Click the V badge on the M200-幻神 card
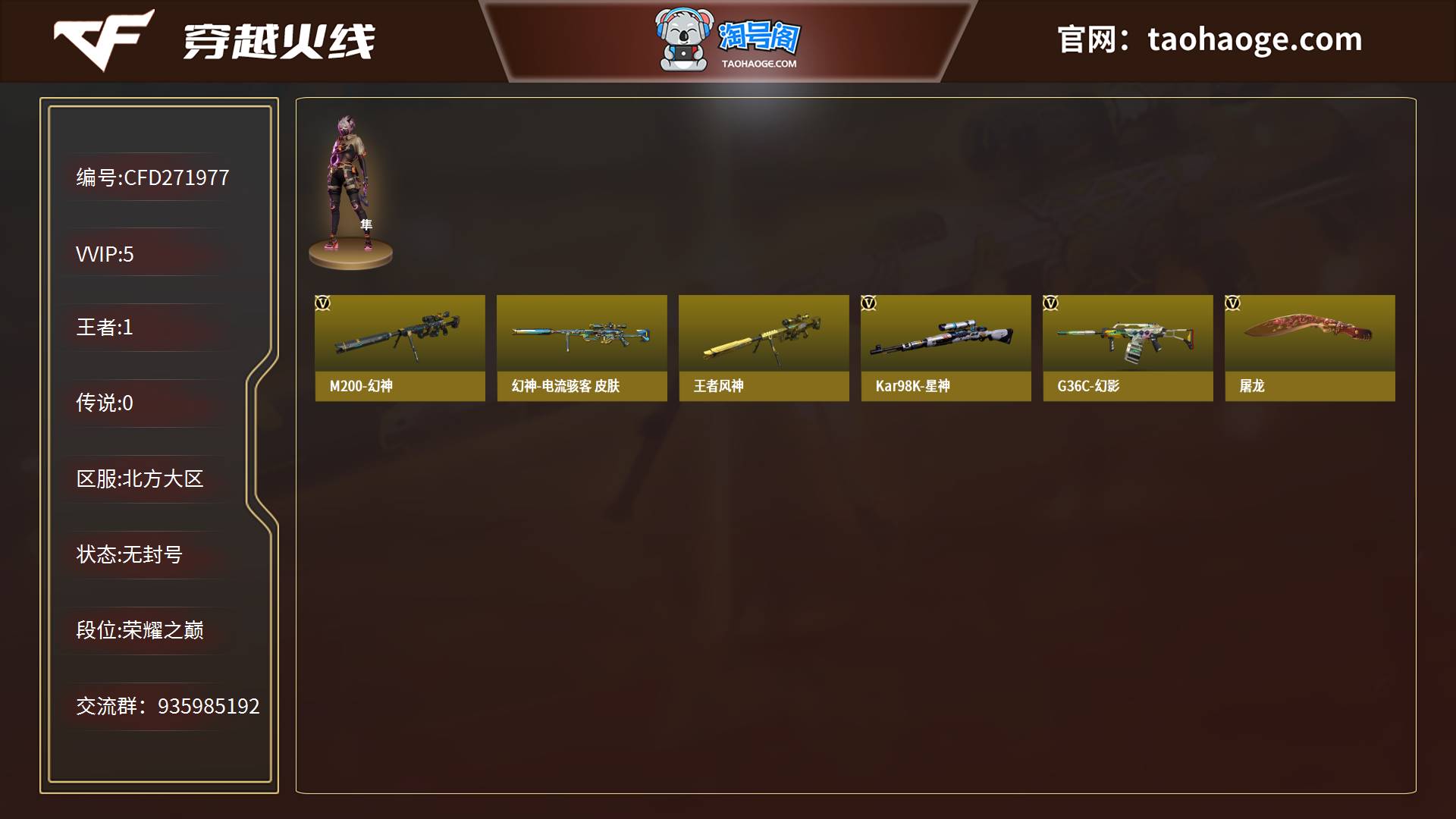This screenshot has width=1456, height=819. point(323,303)
